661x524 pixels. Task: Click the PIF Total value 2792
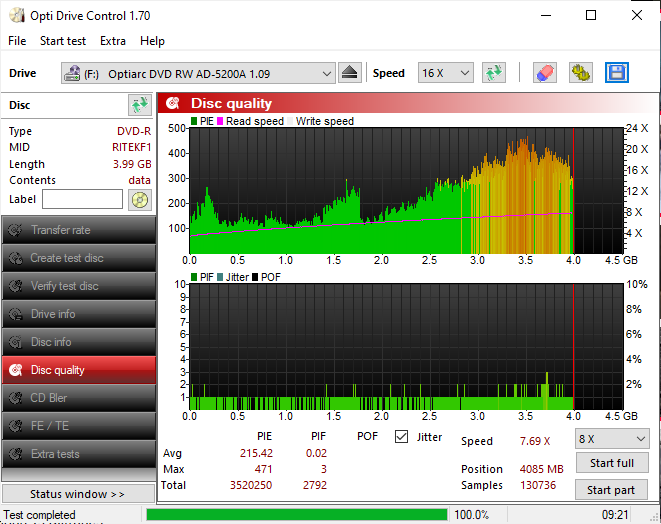click(315, 485)
